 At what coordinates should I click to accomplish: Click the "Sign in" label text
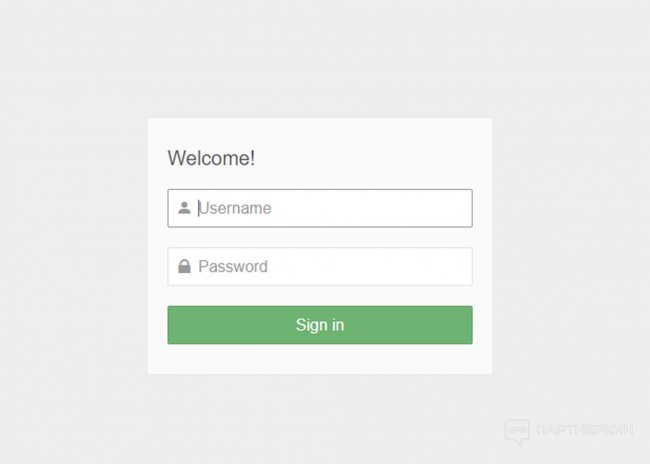point(320,325)
